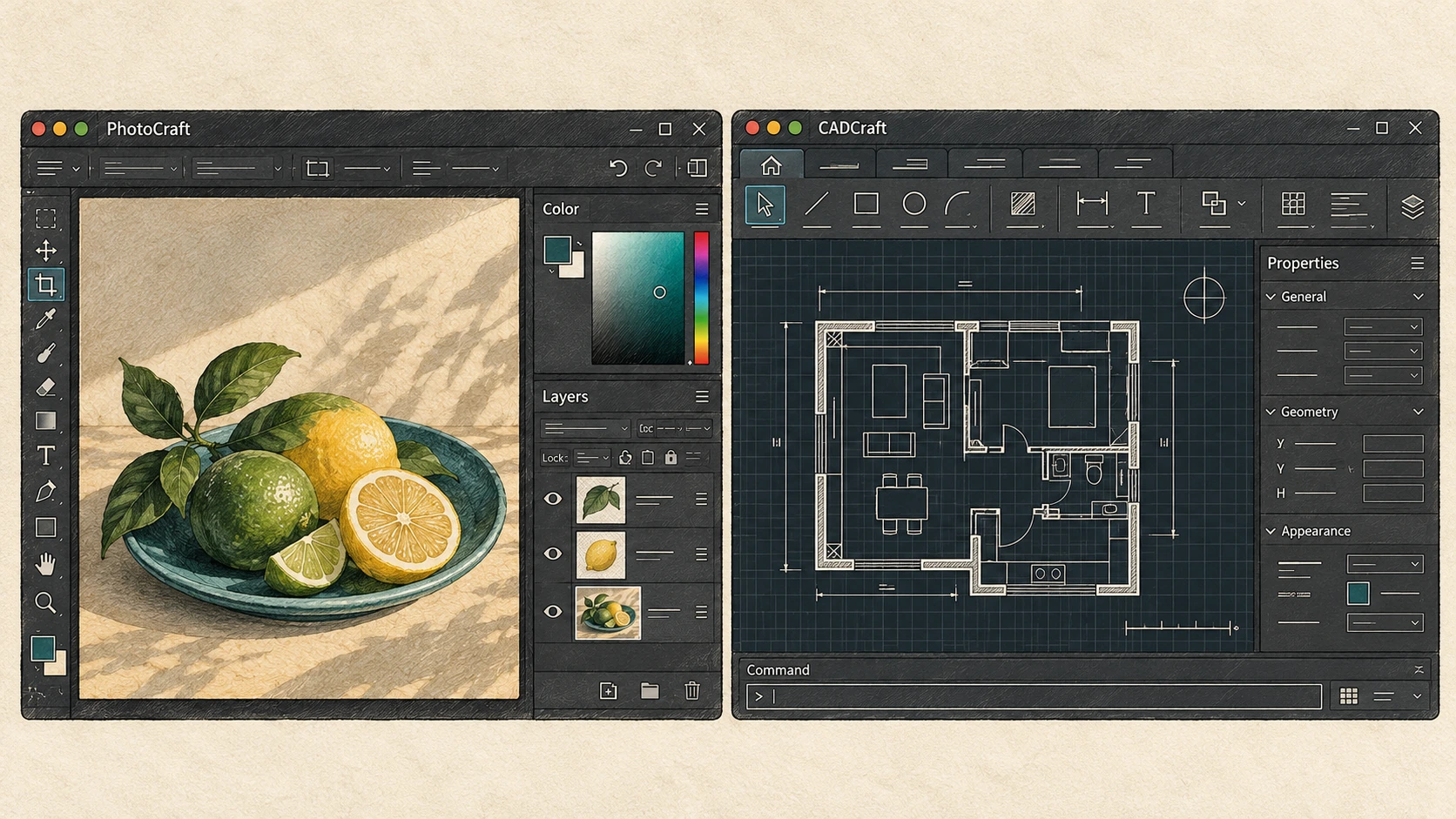Open the Home tab in CADCraft
The width and height of the screenshot is (1456, 819).
click(771, 164)
